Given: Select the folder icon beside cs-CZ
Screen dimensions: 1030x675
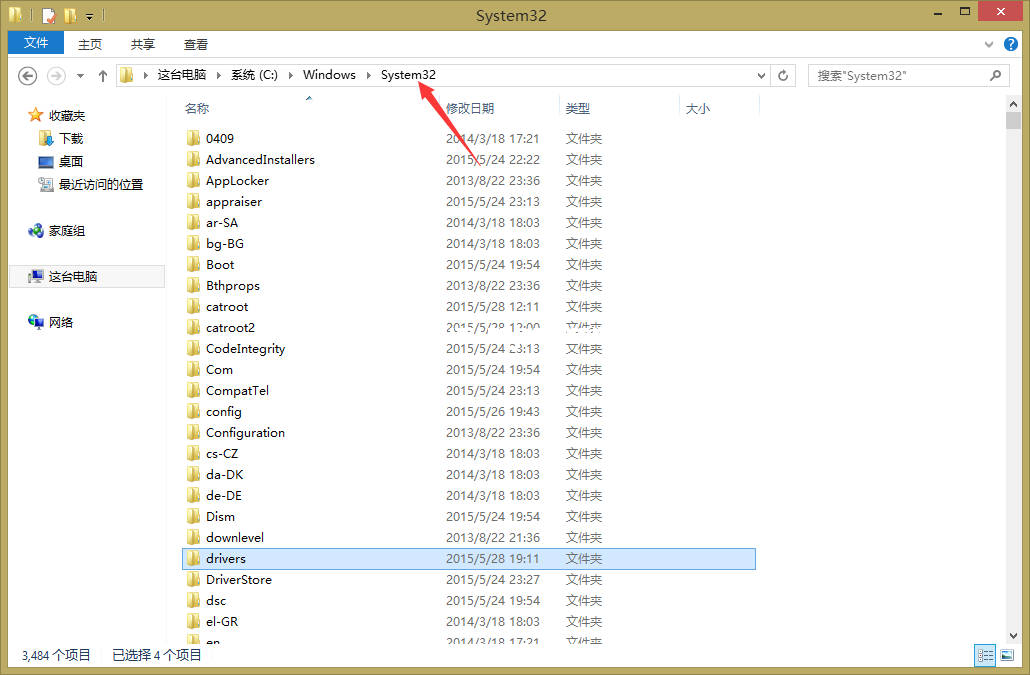Looking at the screenshot, I should click(x=193, y=453).
